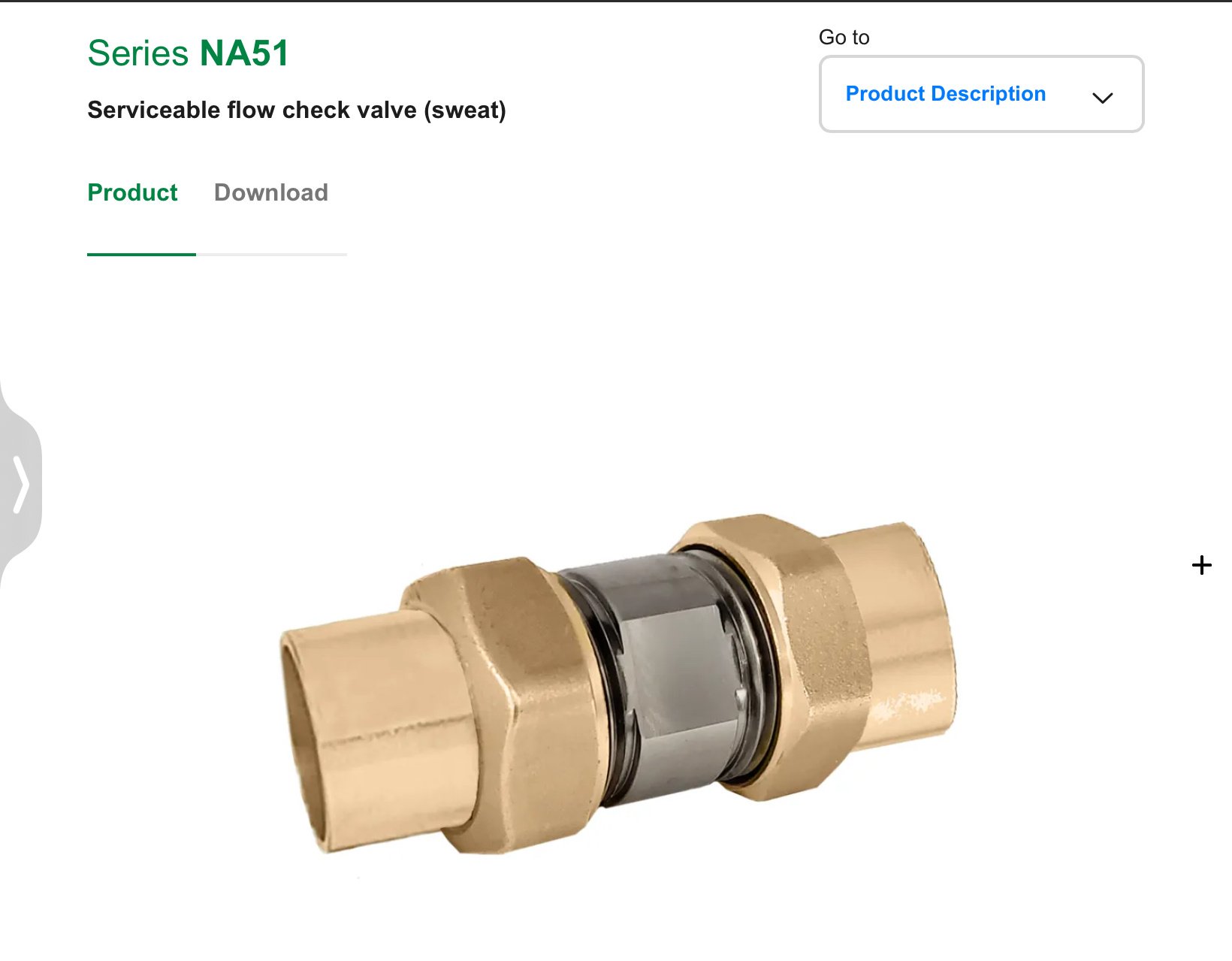Click the gray side panel handle

tap(20, 485)
